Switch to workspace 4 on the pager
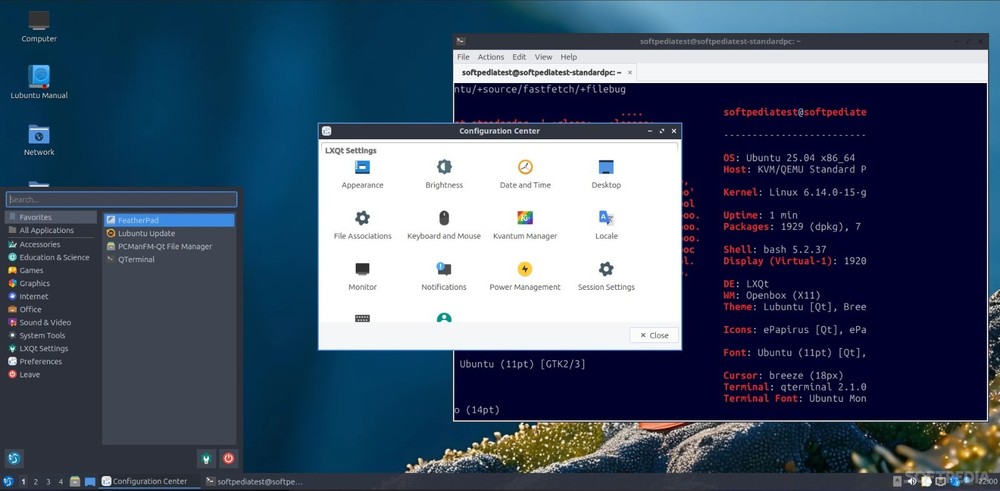Viewport: 1000px width, 491px height. click(61, 481)
